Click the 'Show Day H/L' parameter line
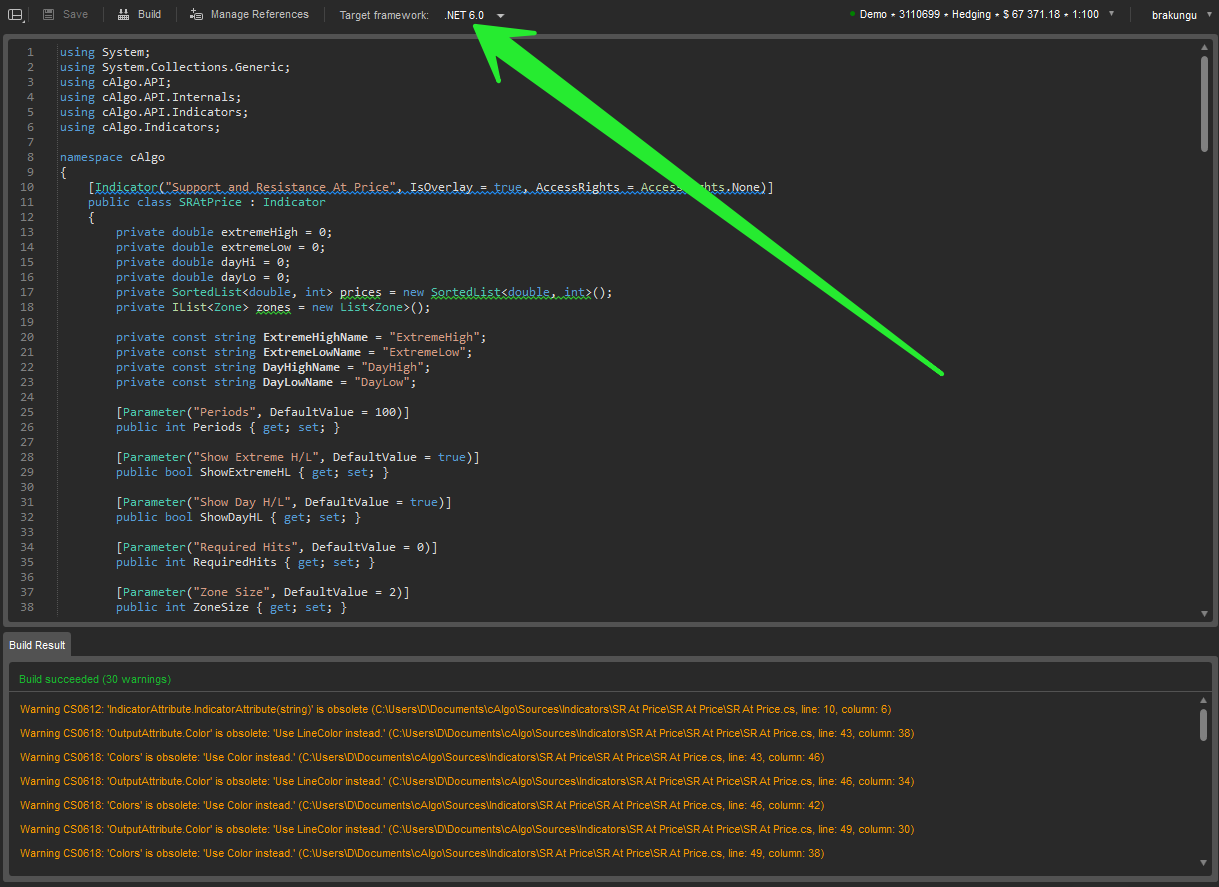The width and height of the screenshot is (1219, 887). click(284, 502)
